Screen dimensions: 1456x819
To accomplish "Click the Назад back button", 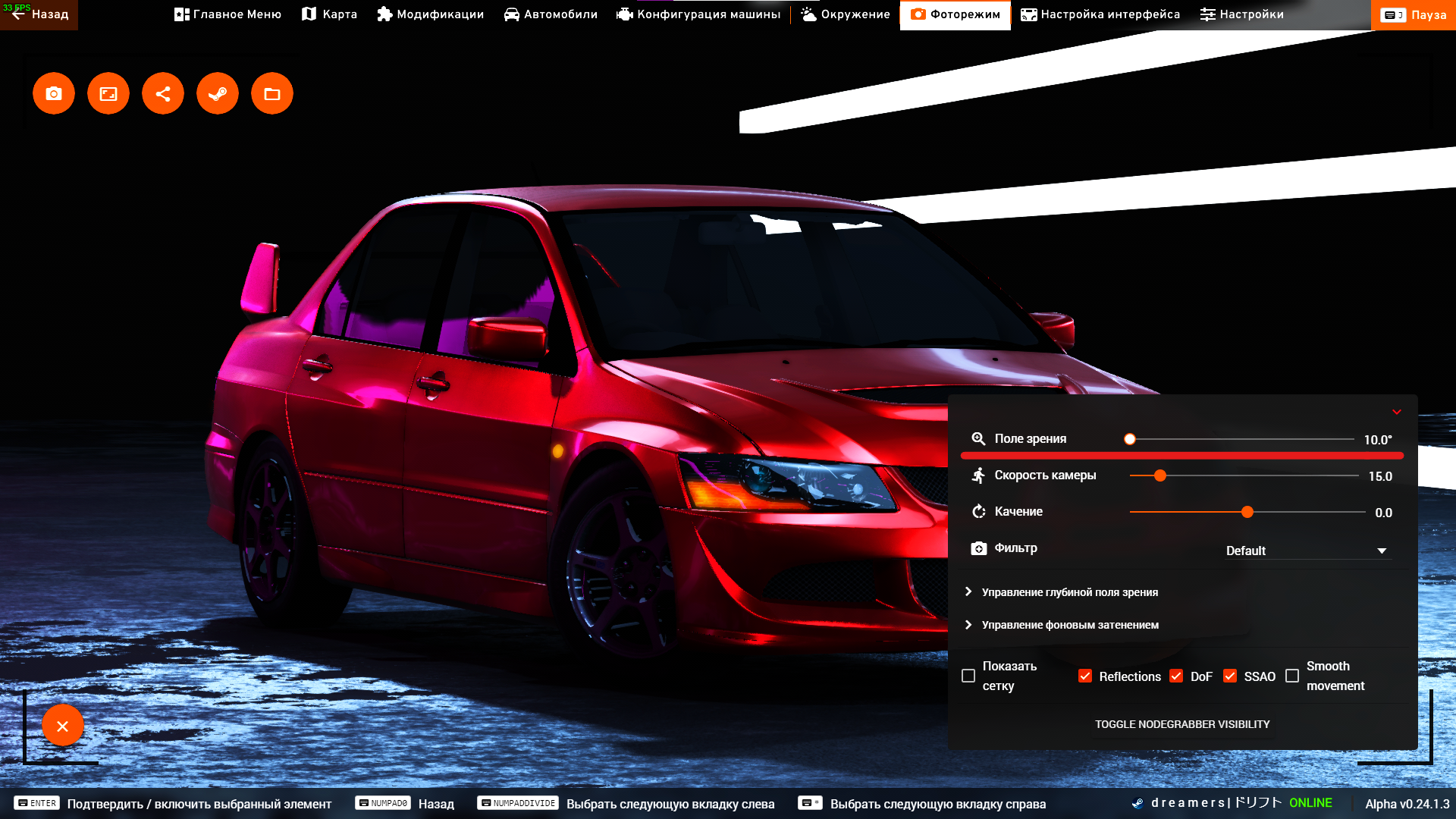I will click(x=39, y=14).
